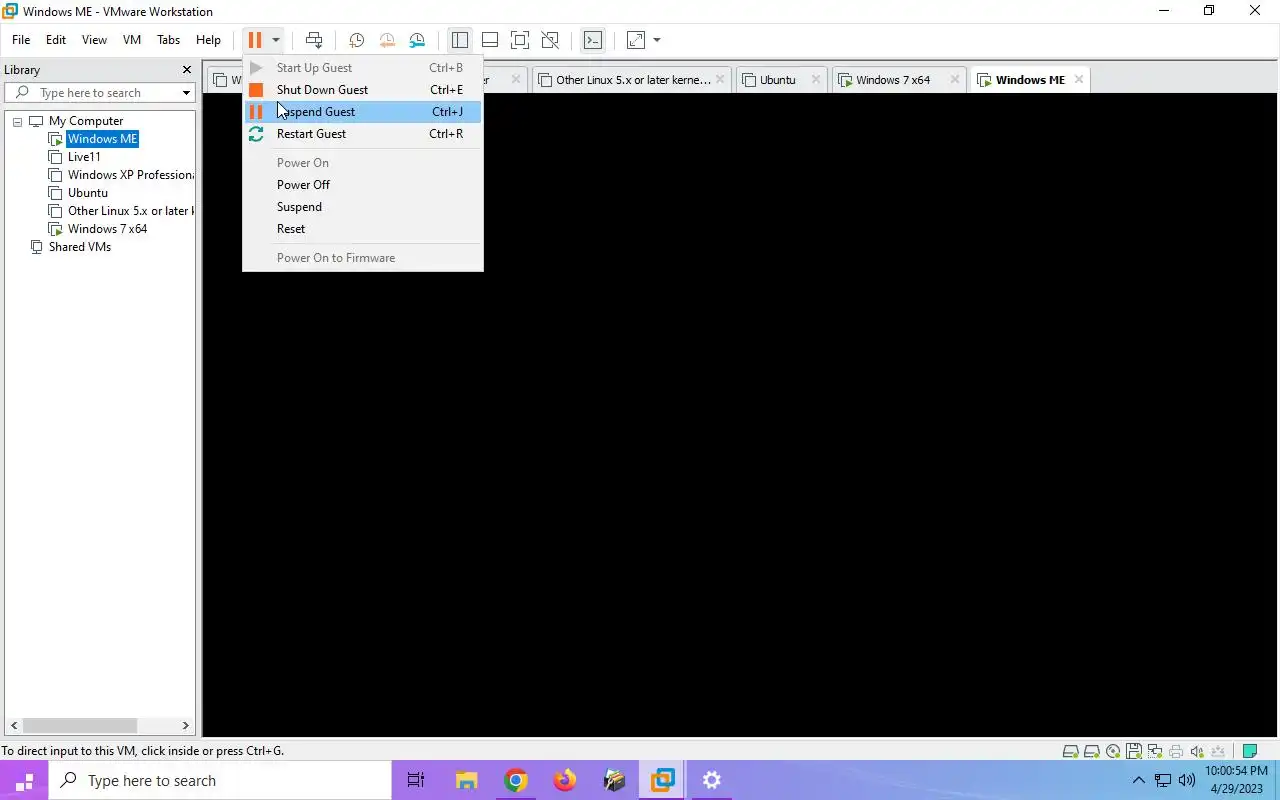1280x800 pixels.
Task: Click the green Restart Guest arrows icon
Action: coord(256,134)
